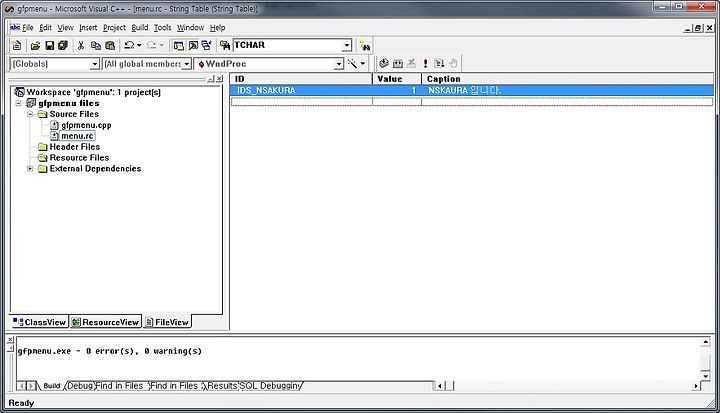720x413 pixels.
Task: Select the IDS_NSAKURA string row
Action: click(472, 91)
